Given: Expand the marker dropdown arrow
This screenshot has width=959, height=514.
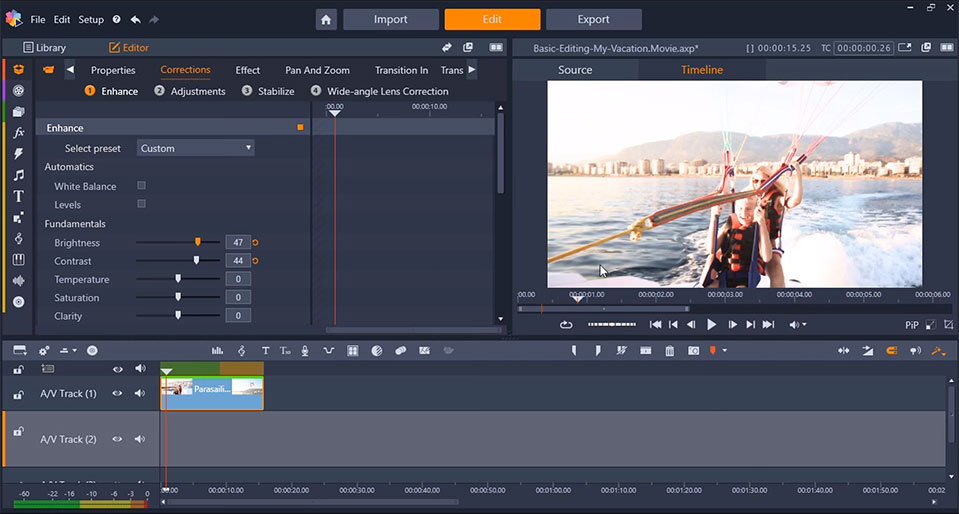Looking at the screenshot, I should [725, 351].
